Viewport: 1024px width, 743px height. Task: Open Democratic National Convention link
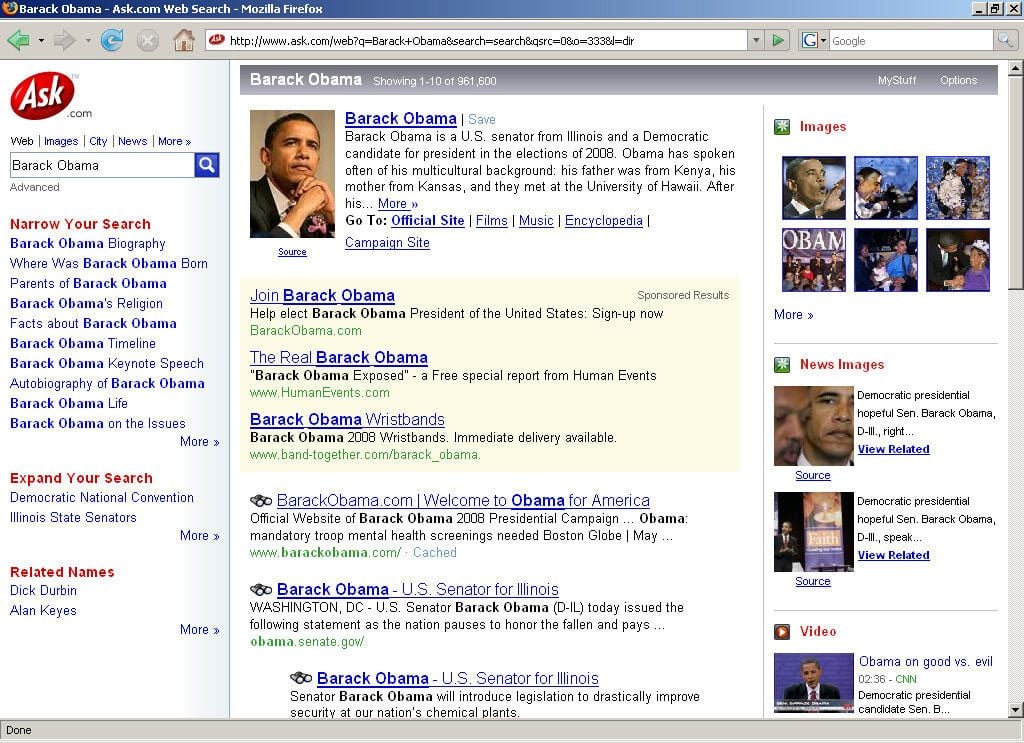[102, 498]
